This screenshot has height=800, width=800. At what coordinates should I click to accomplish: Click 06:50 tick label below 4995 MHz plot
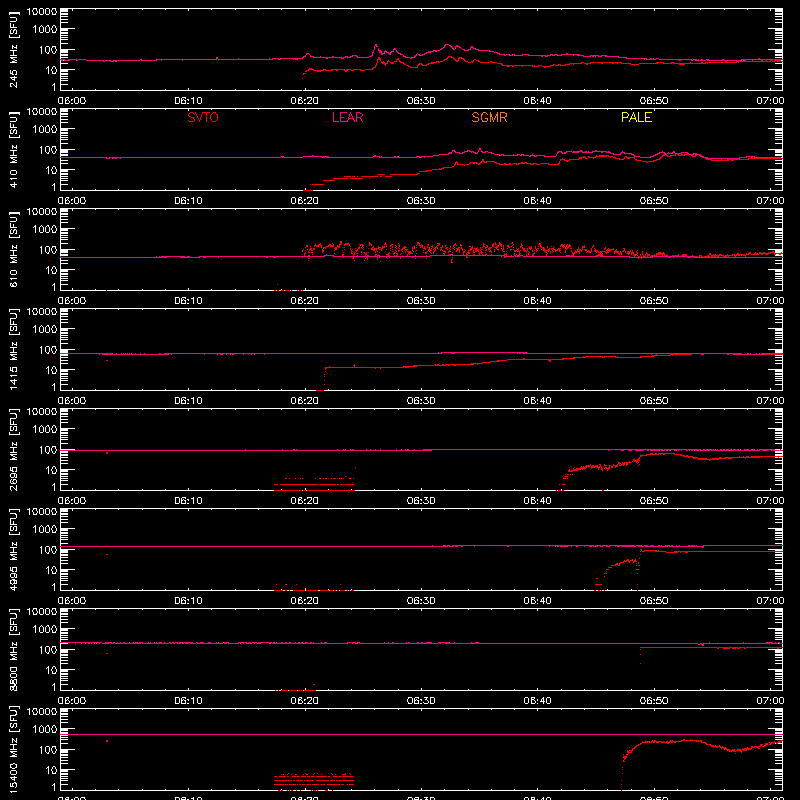click(654, 601)
